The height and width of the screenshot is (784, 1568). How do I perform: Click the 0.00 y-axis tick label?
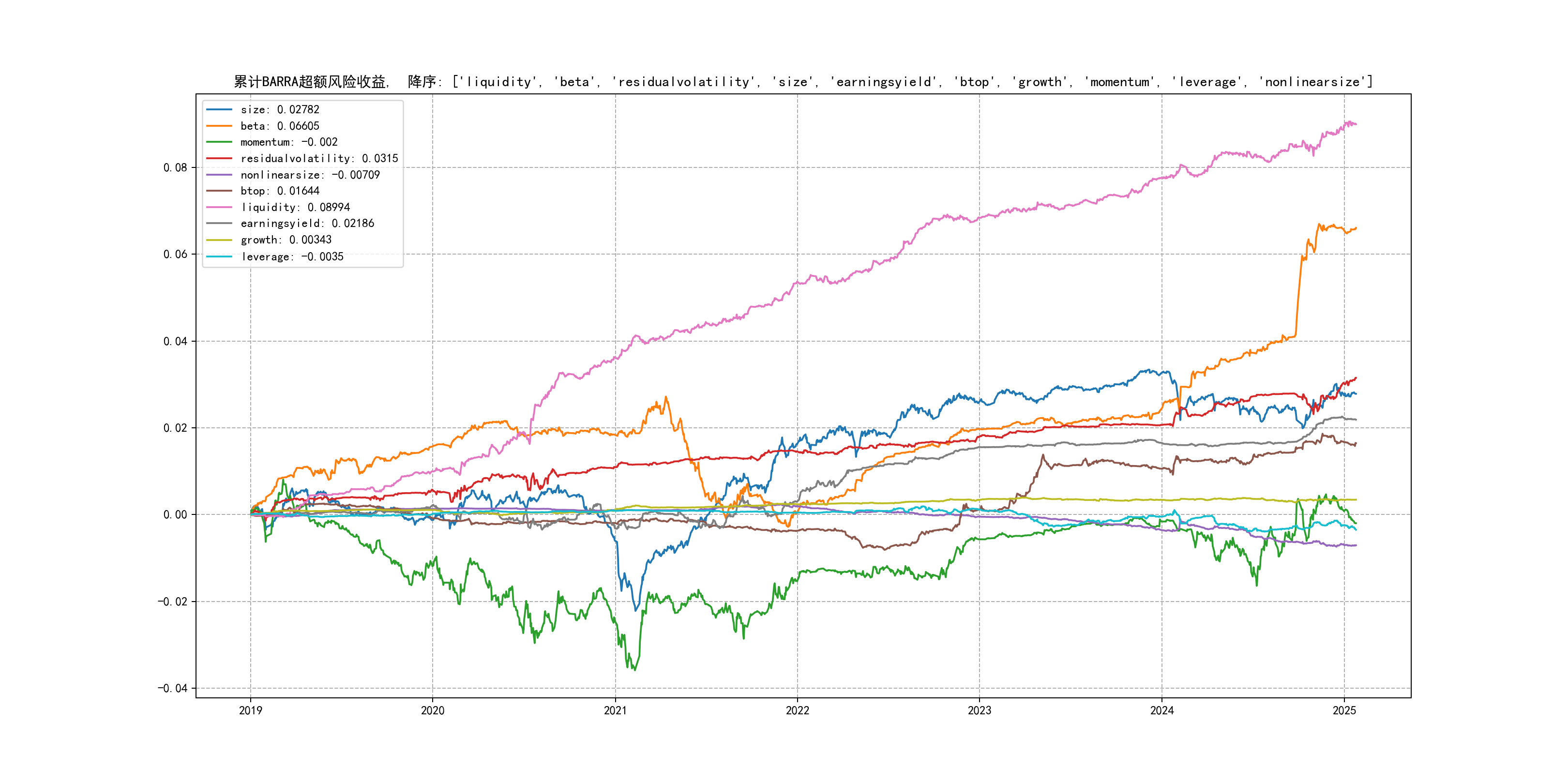click(175, 514)
